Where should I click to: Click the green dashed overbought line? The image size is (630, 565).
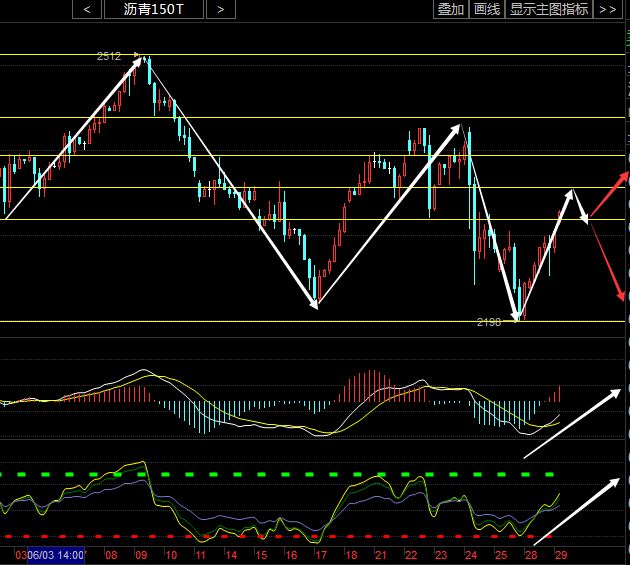pos(300,474)
